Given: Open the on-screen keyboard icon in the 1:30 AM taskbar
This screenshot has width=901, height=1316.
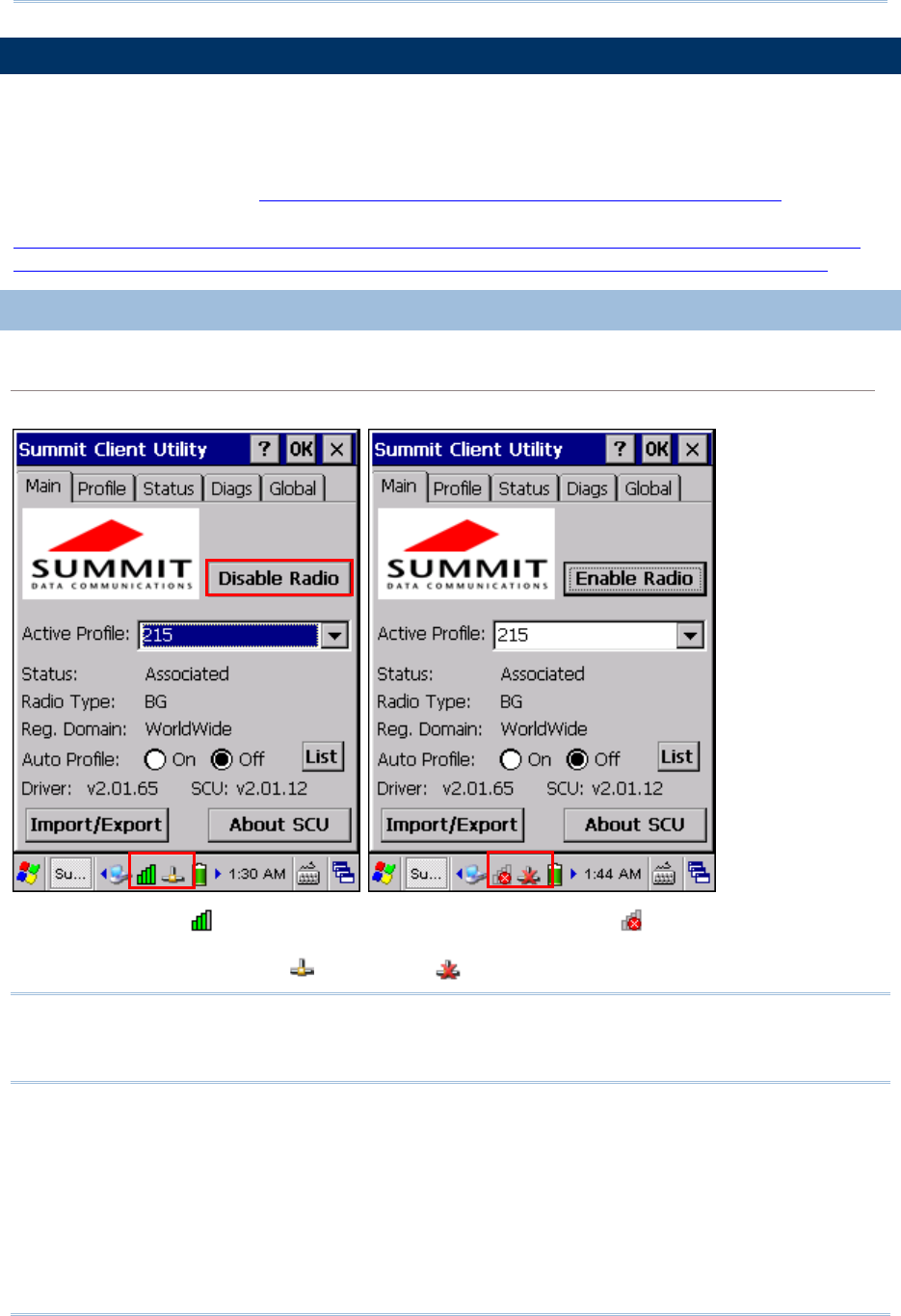Looking at the screenshot, I should [x=308, y=874].
